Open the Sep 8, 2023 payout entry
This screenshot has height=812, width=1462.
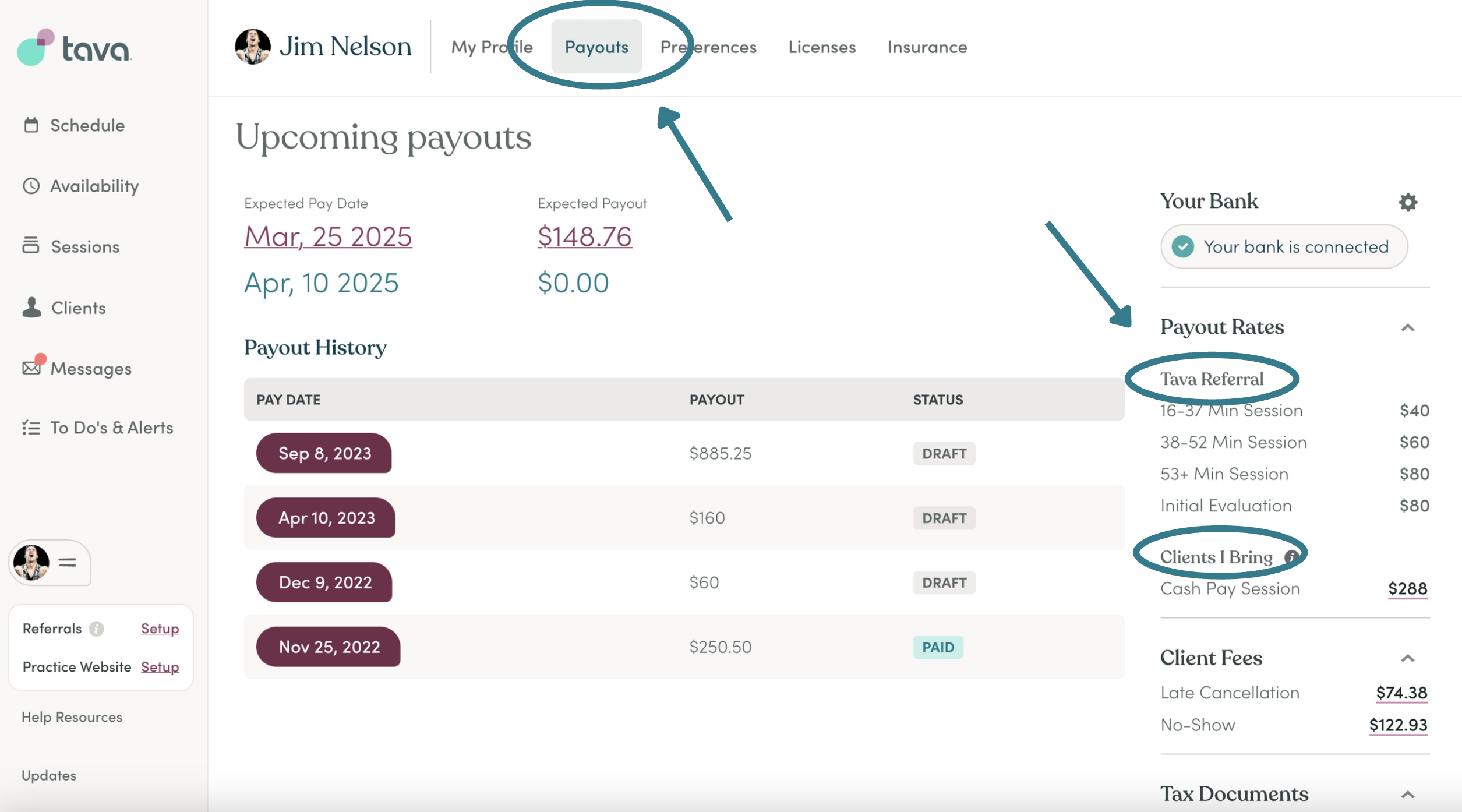[x=324, y=453]
